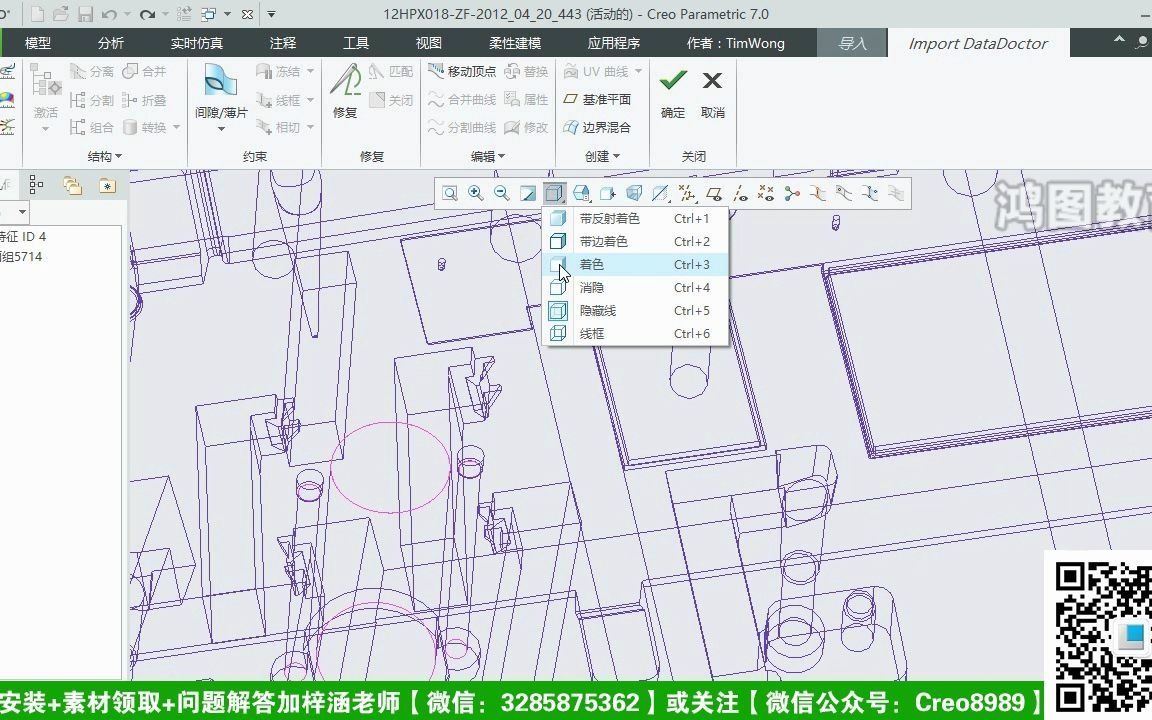Screen dimensions: 1152x720
Task: Click the 确定 confirm button
Action: click(672, 90)
